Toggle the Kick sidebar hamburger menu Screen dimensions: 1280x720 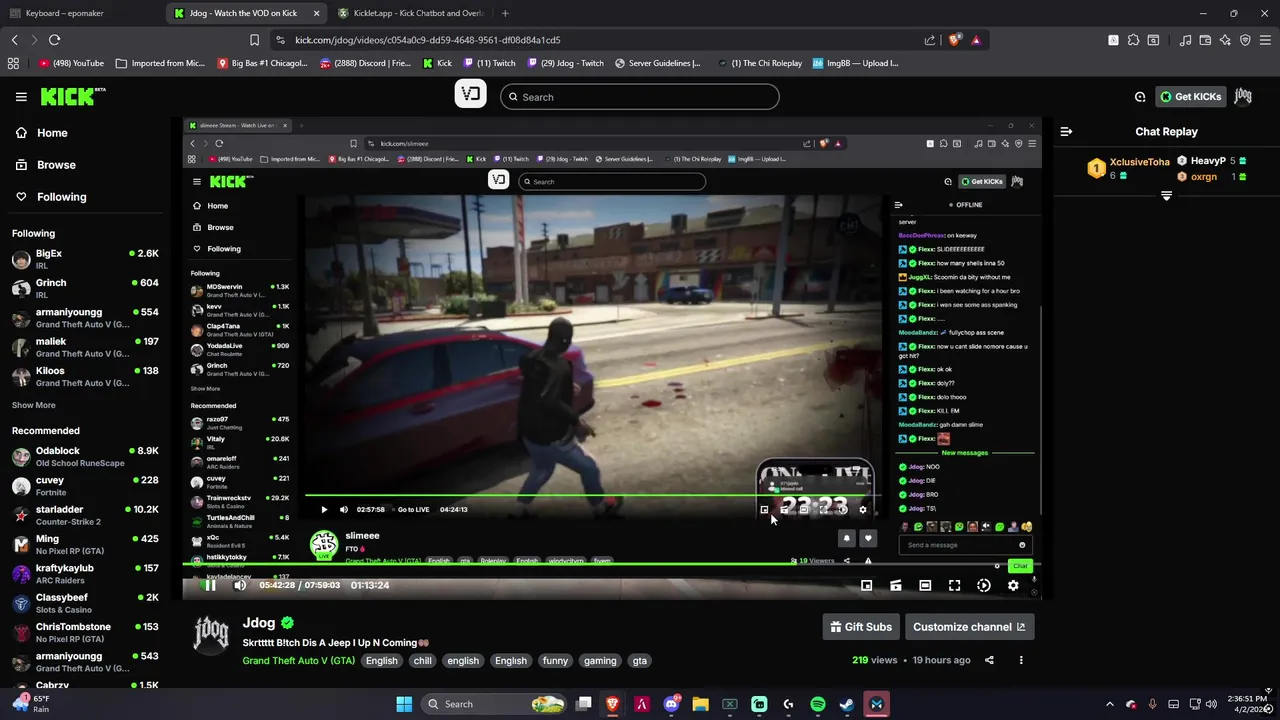21,97
